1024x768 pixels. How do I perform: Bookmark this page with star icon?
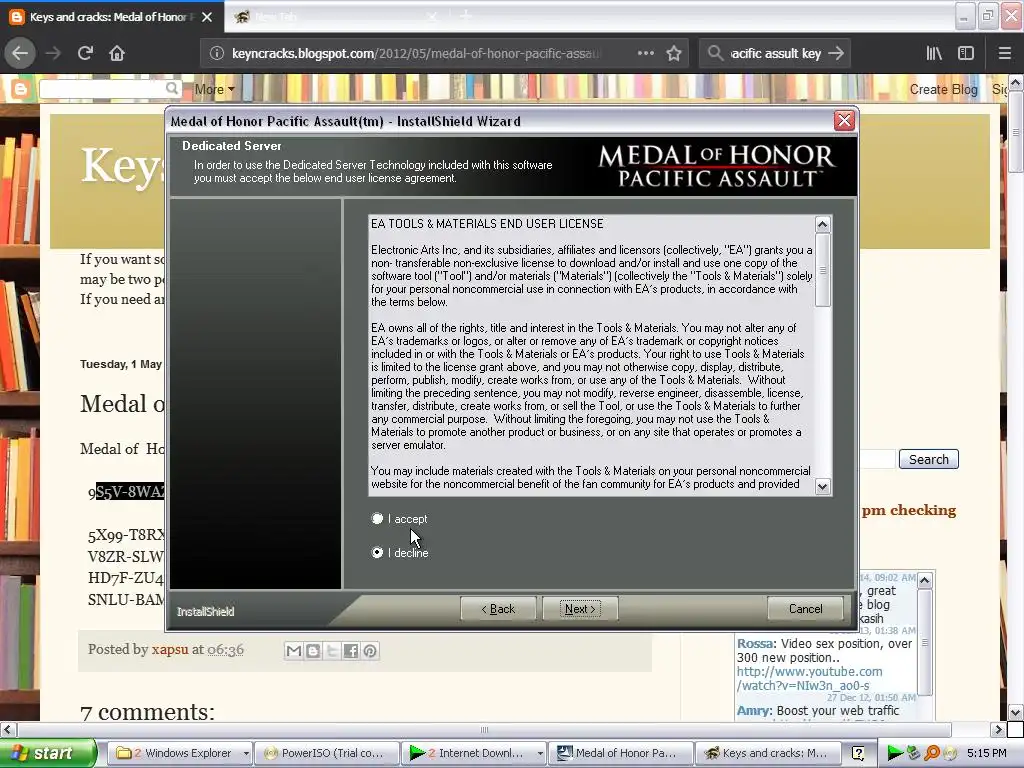point(674,53)
